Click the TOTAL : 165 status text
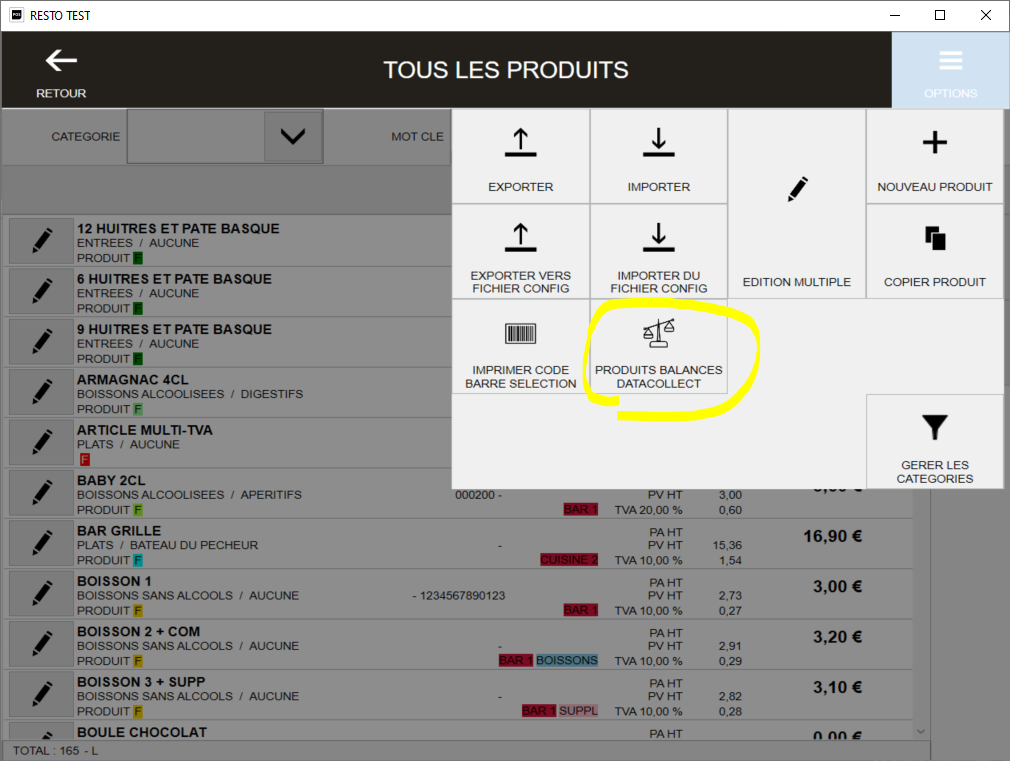This screenshot has width=1010, height=761. pos(55,751)
